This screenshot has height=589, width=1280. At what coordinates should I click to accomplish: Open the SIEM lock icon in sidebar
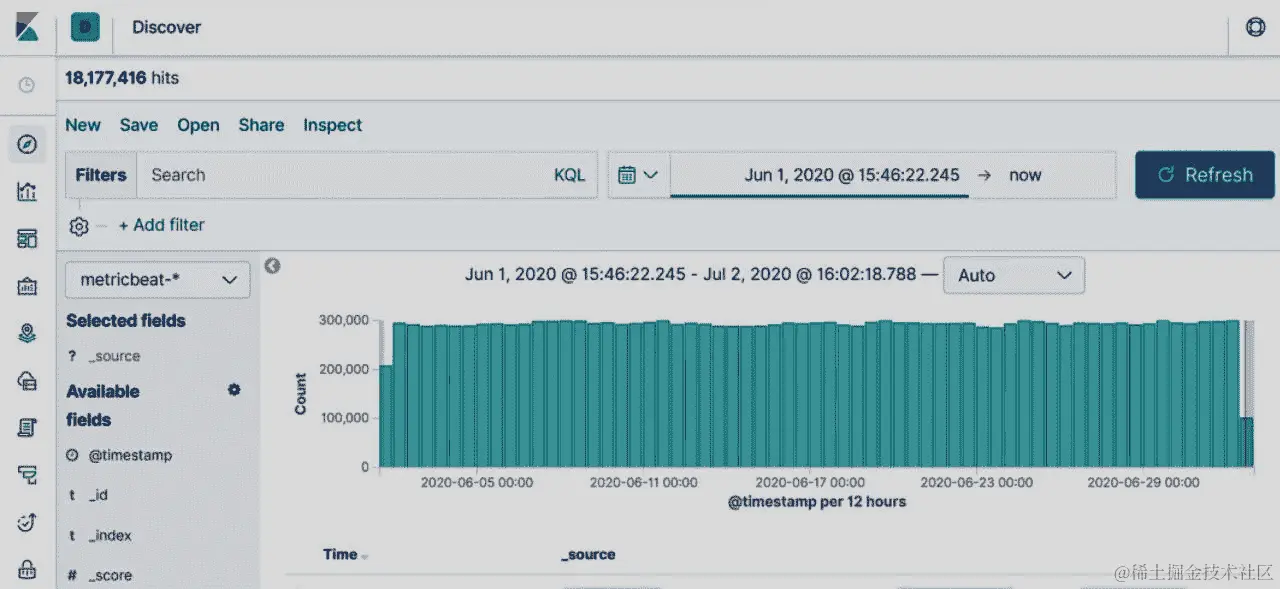coord(27,569)
